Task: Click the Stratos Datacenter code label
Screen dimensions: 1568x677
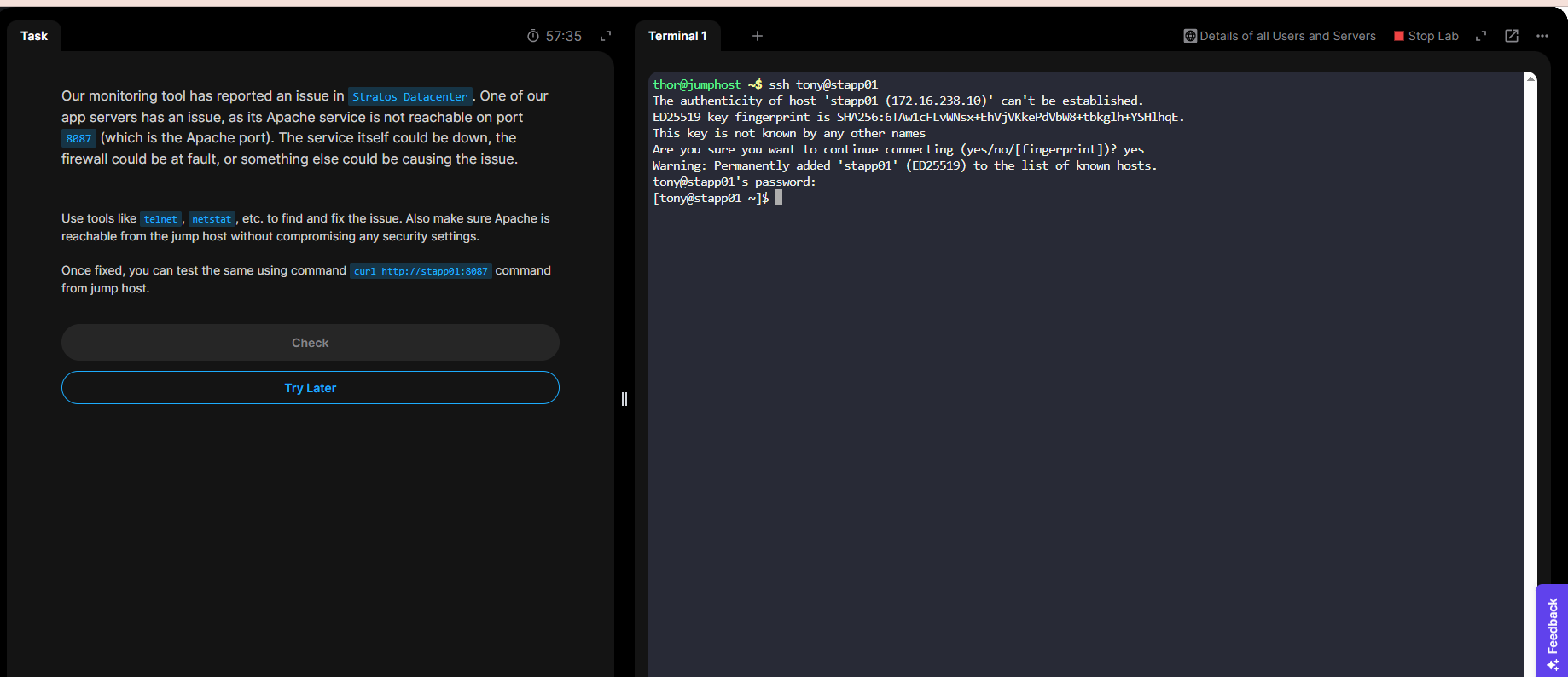Action: (410, 97)
